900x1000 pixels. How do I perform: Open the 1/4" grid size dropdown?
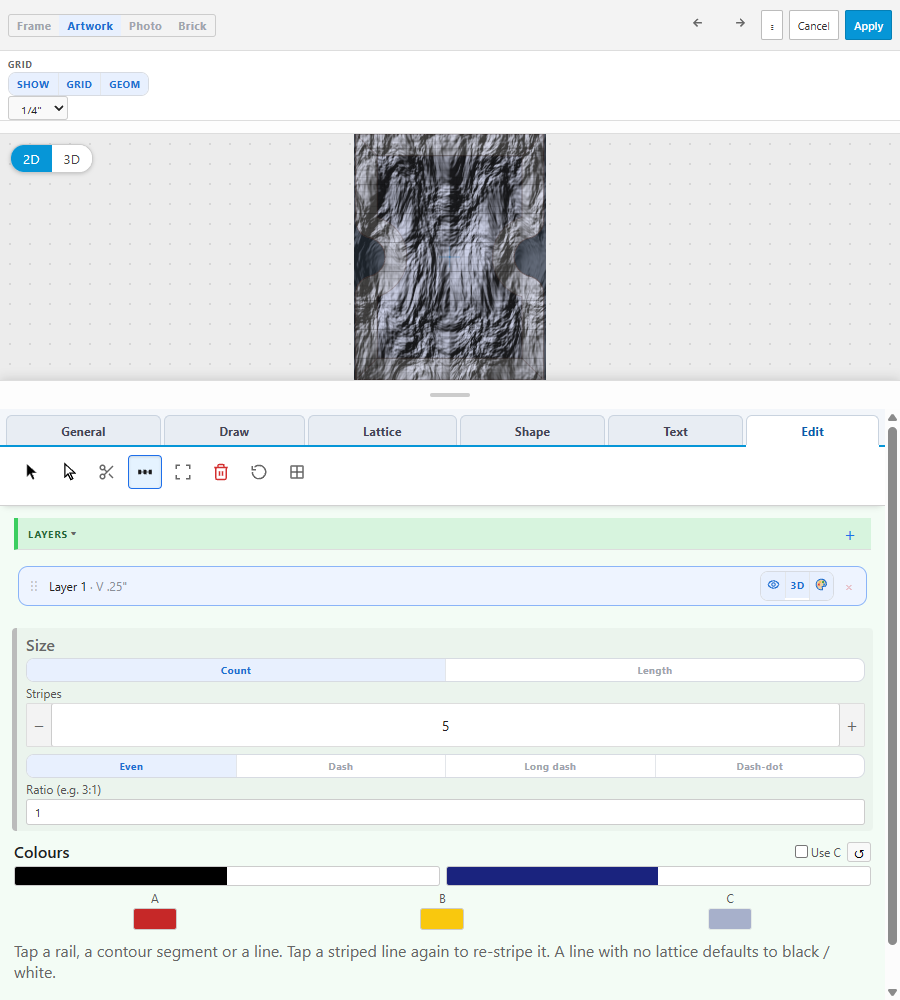click(x=38, y=109)
